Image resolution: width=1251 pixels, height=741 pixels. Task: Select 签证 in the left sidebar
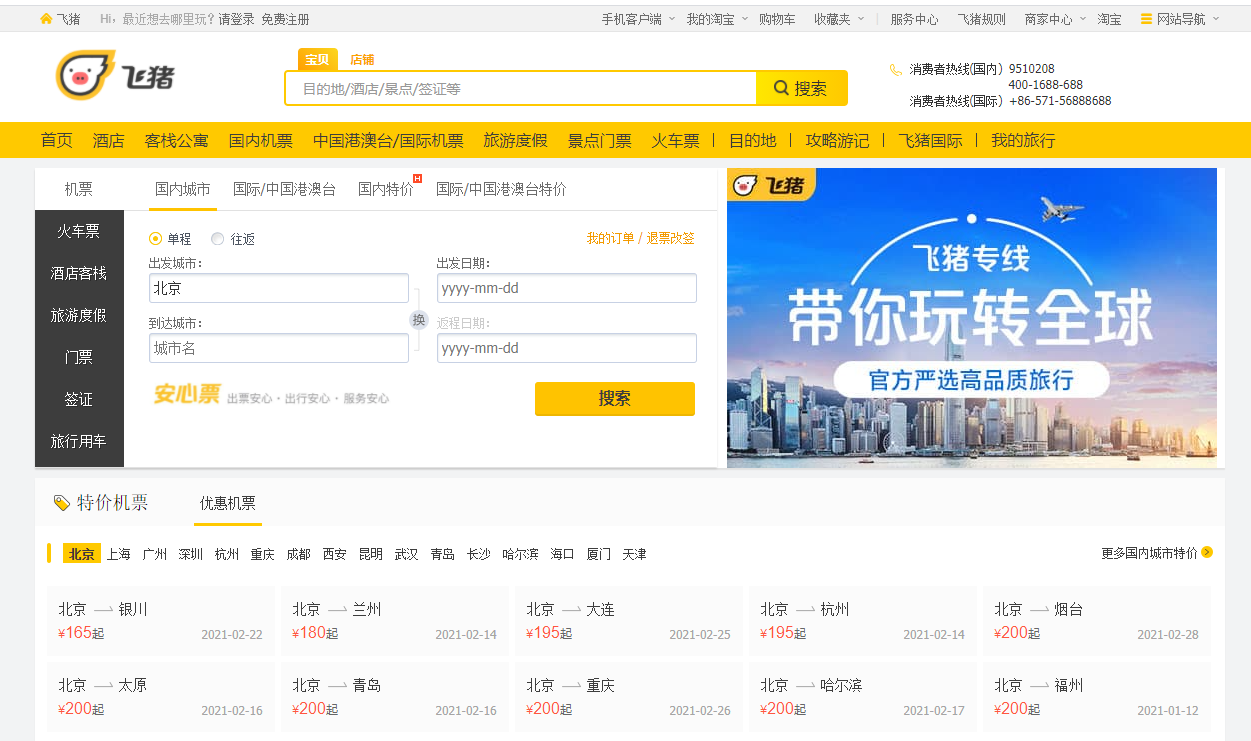(x=79, y=399)
